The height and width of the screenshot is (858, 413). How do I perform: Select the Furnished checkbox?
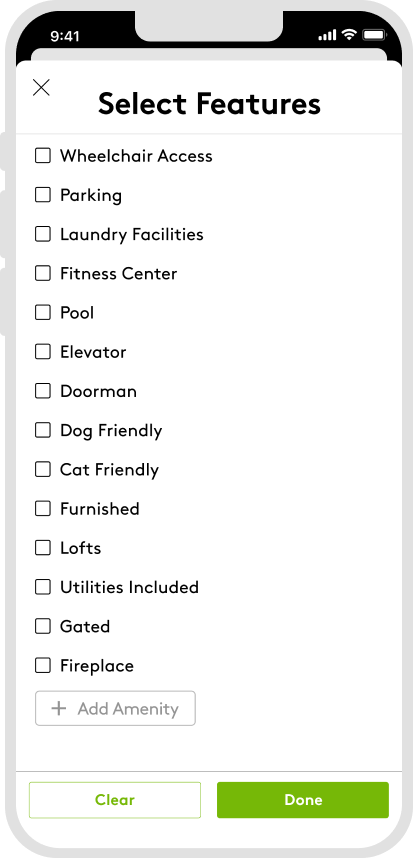click(43, 509)
